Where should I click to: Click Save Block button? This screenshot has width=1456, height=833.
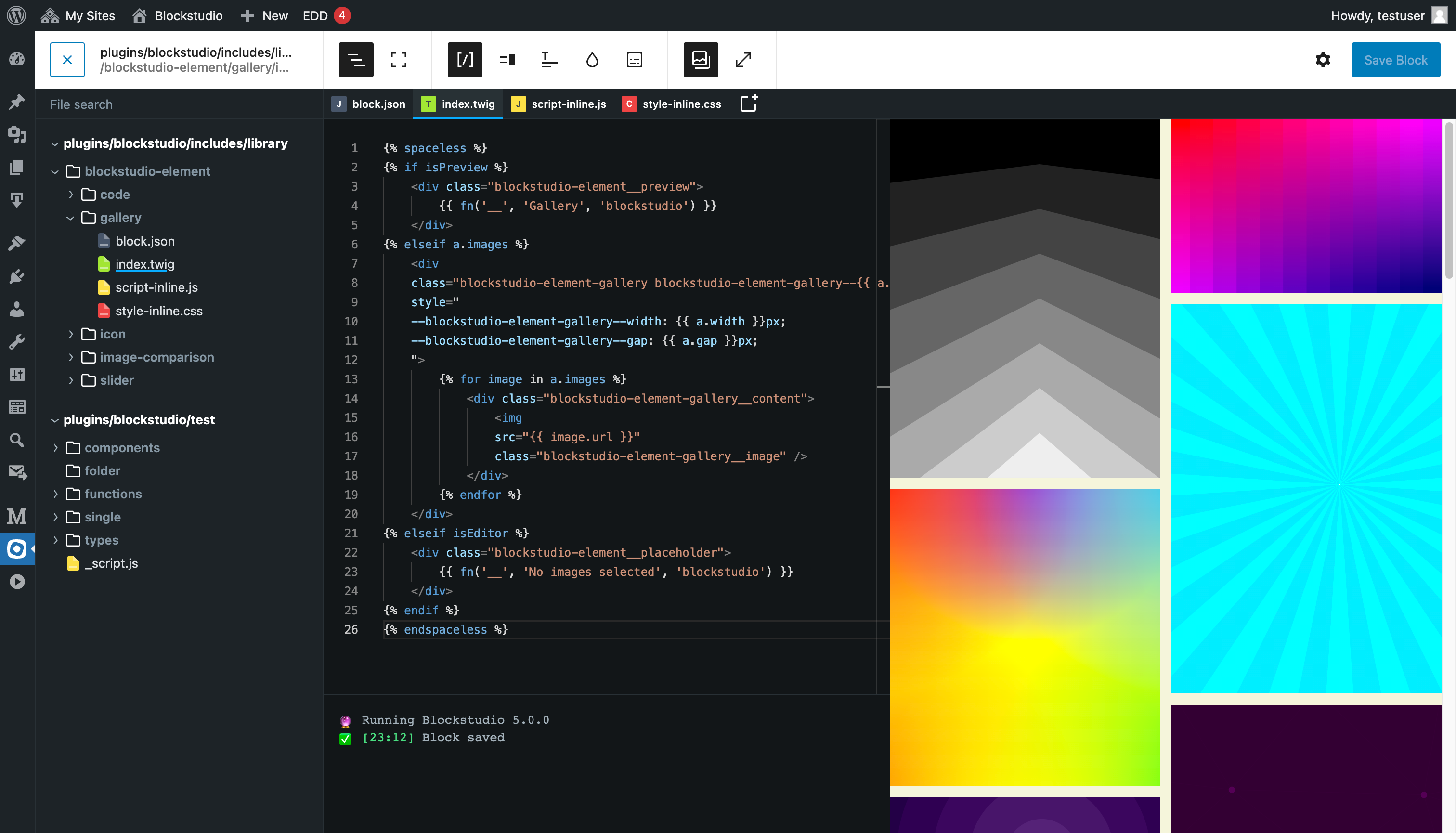point(1395,59)
